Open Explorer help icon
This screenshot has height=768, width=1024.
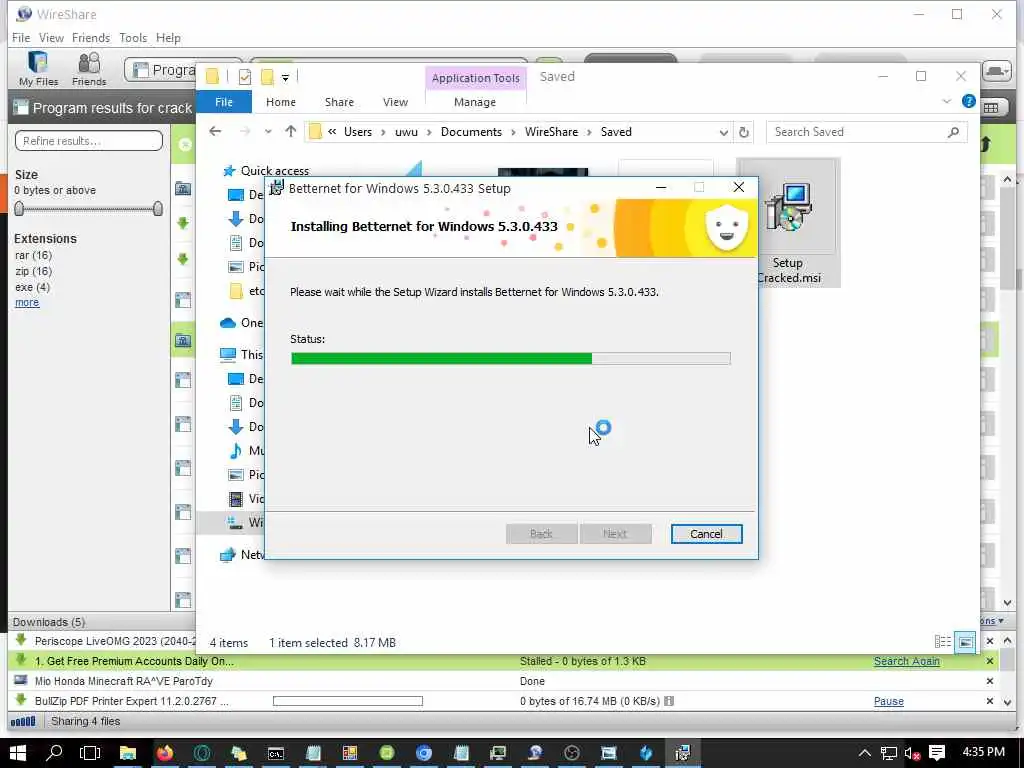point(968,101)
